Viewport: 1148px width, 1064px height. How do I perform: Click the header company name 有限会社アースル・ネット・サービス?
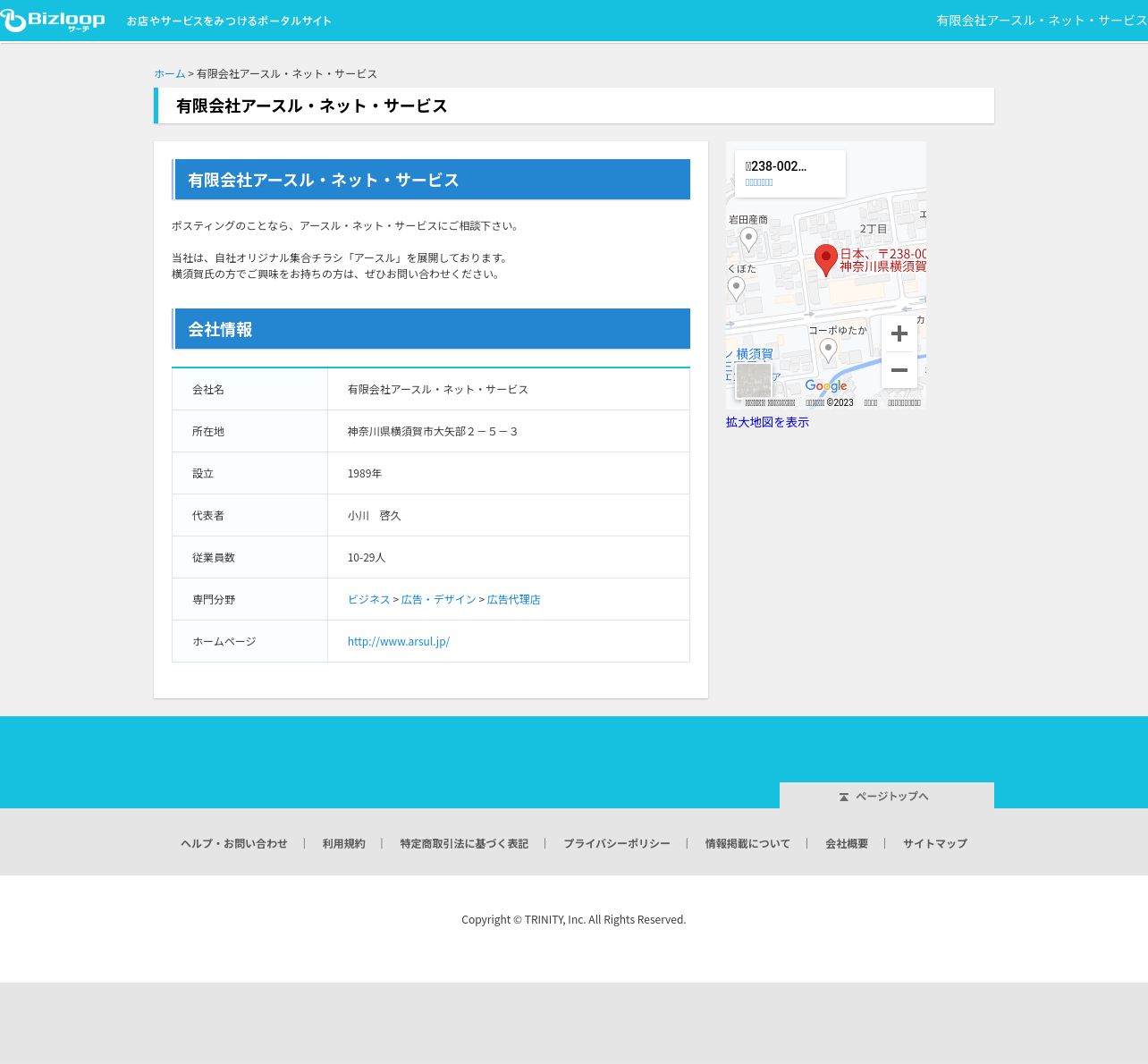pos(1042,21)
